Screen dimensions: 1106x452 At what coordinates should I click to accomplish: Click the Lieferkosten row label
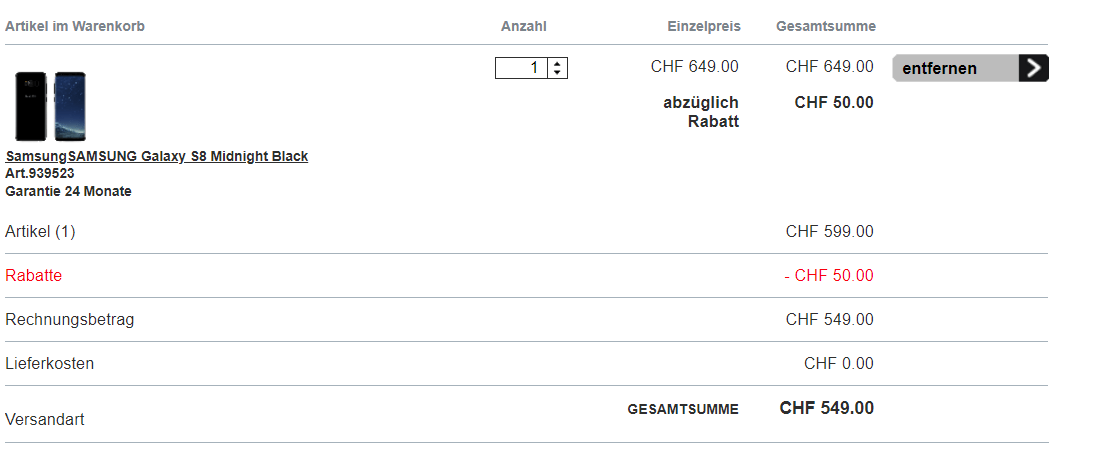pos(49,364)
